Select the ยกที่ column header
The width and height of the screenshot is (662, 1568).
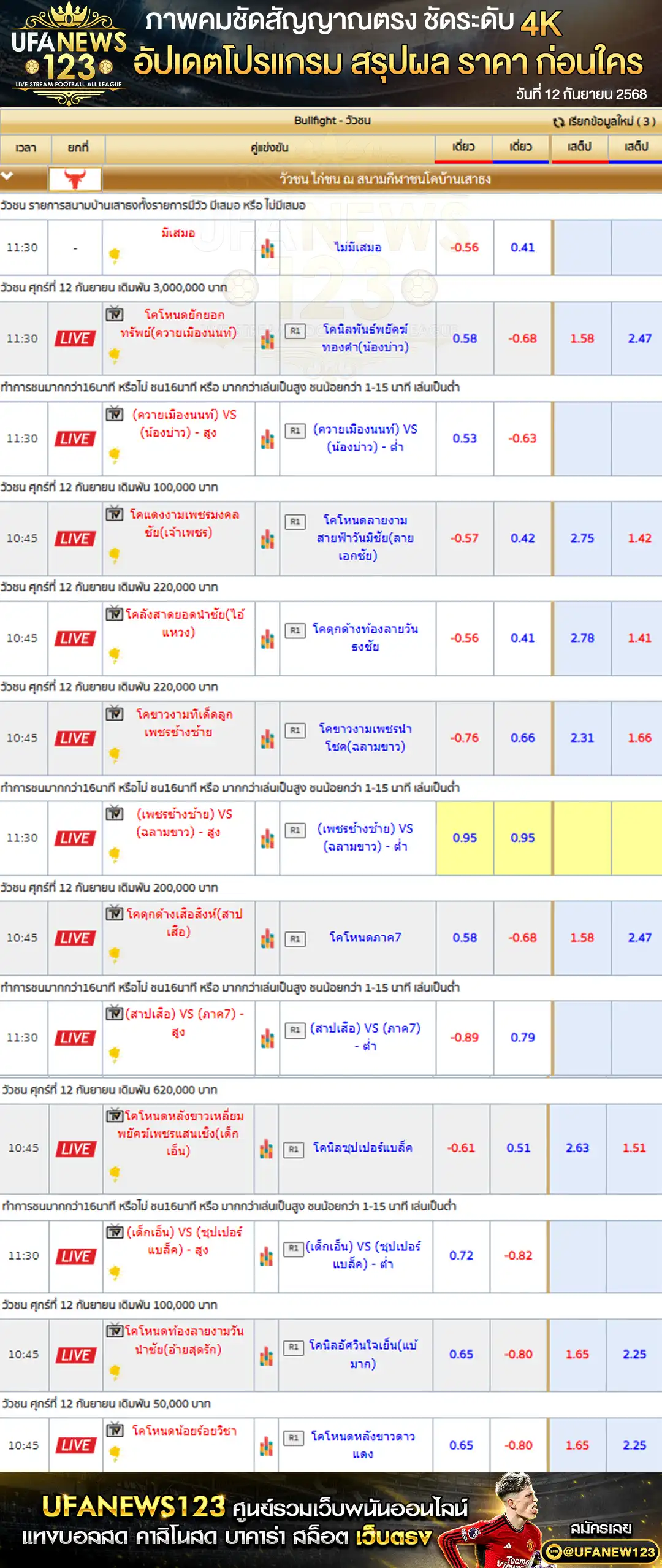[x=78, y=148]
